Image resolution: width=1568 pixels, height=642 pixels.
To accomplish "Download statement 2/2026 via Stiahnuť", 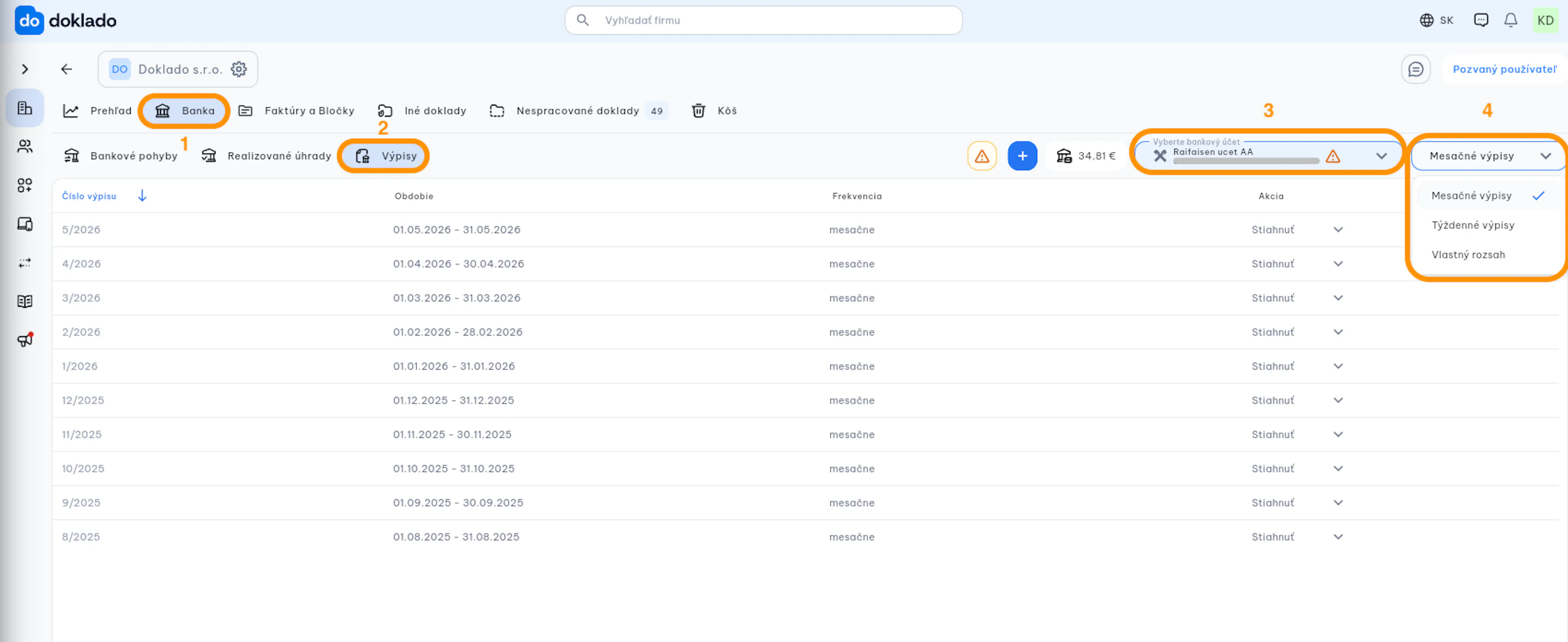I will tap(1273, 332).
